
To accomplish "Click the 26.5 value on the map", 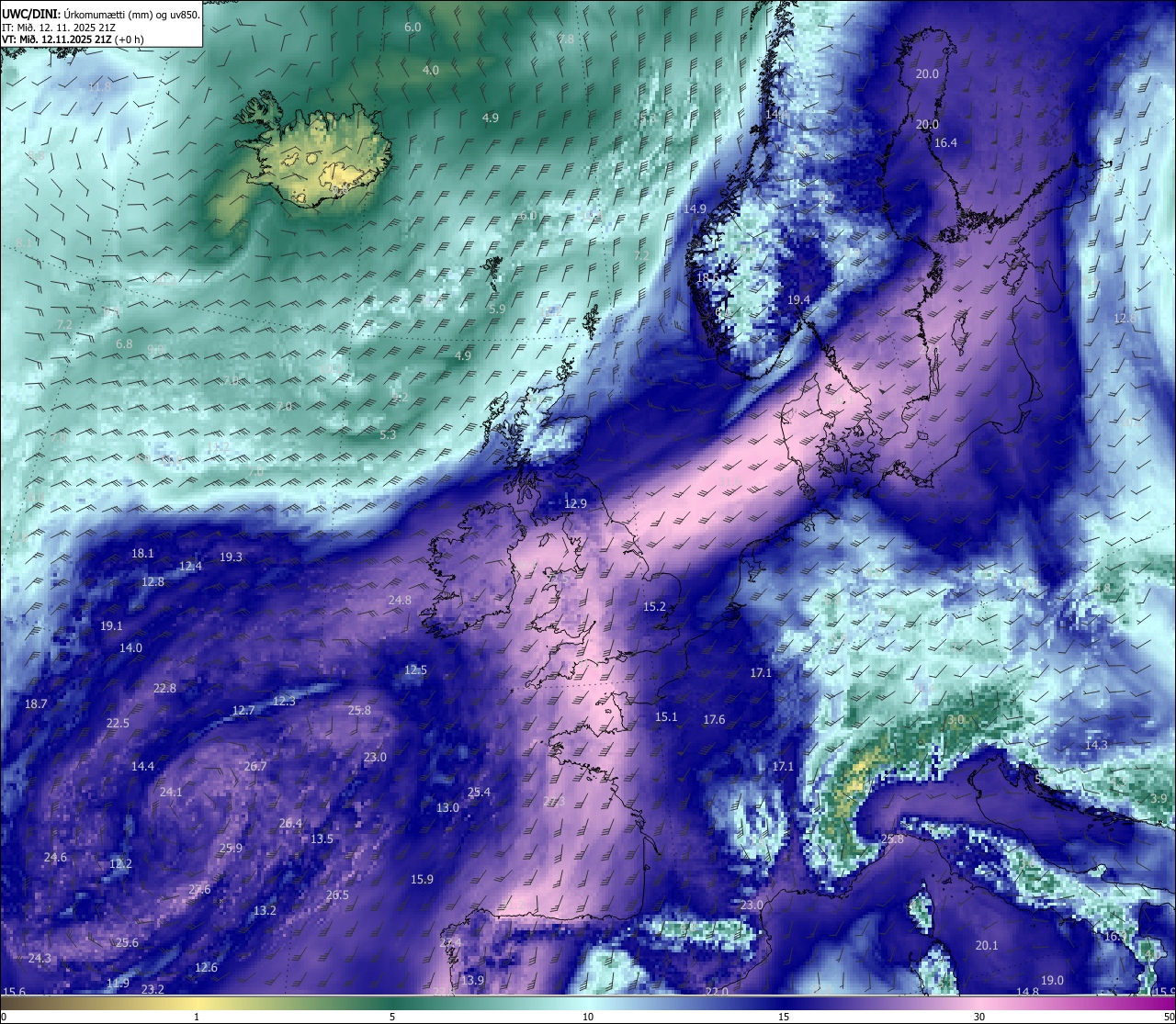I will point(337,895).
